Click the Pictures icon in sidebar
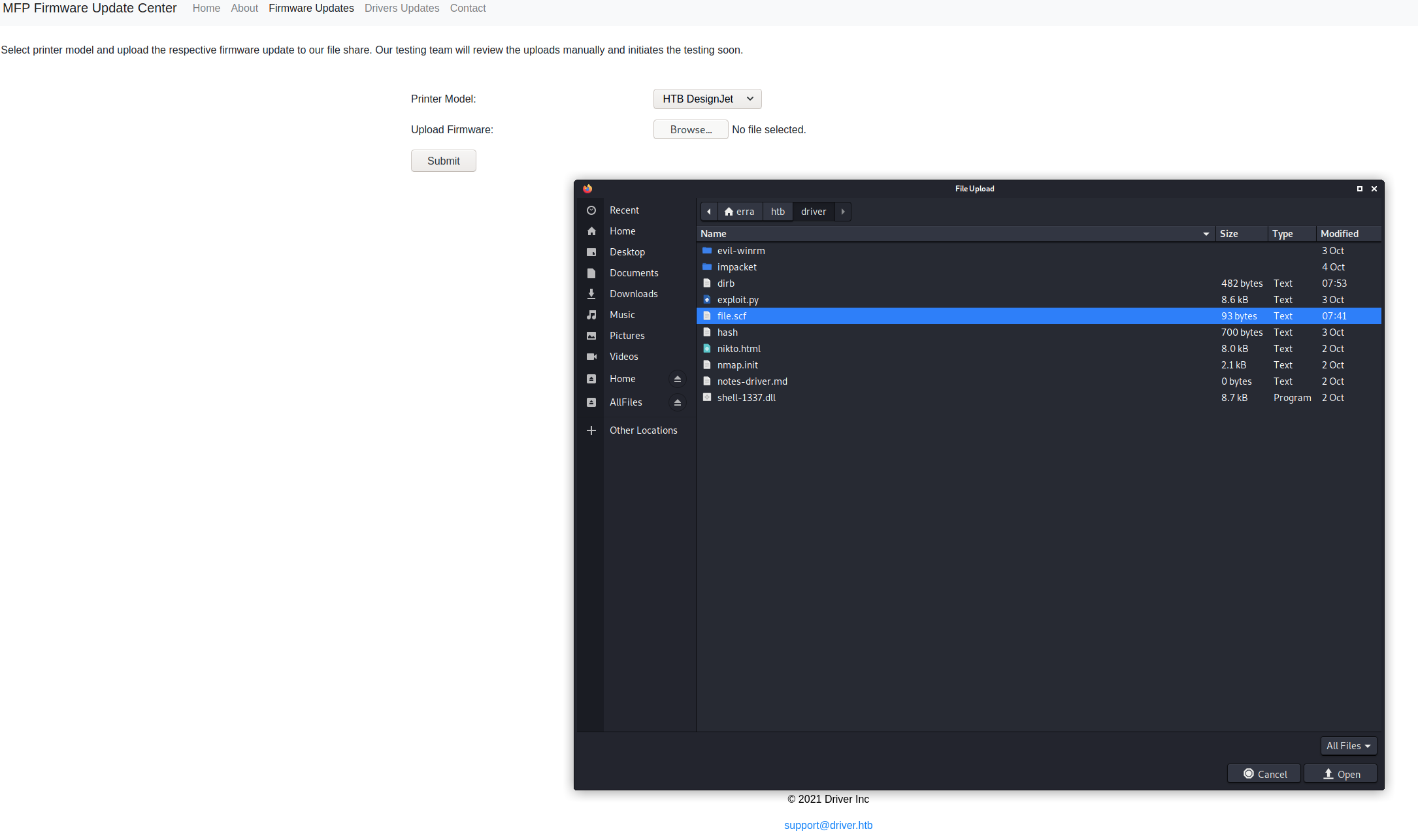1418x840 pixels. click(x=591, y=336)
